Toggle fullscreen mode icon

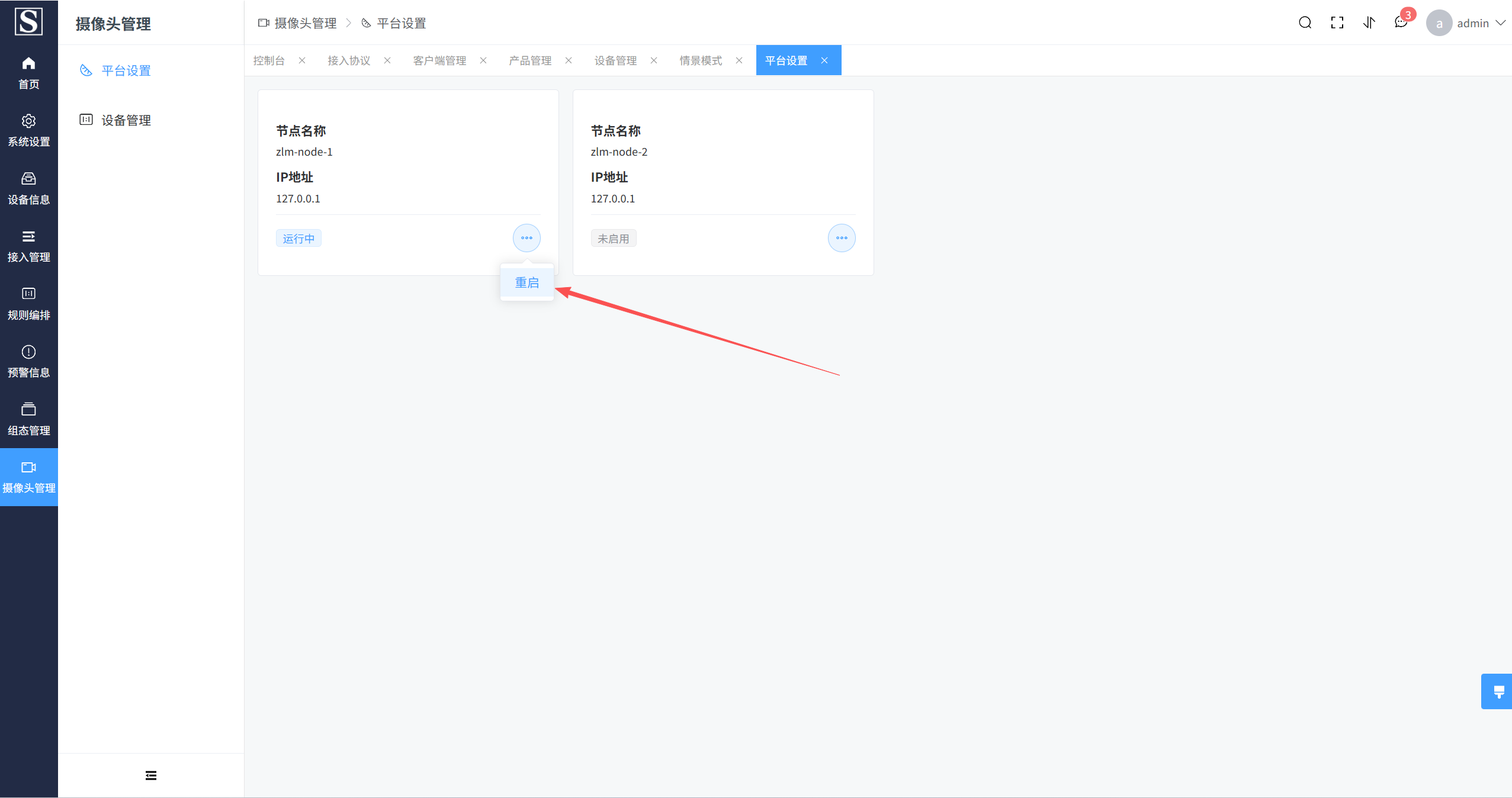1337,23
